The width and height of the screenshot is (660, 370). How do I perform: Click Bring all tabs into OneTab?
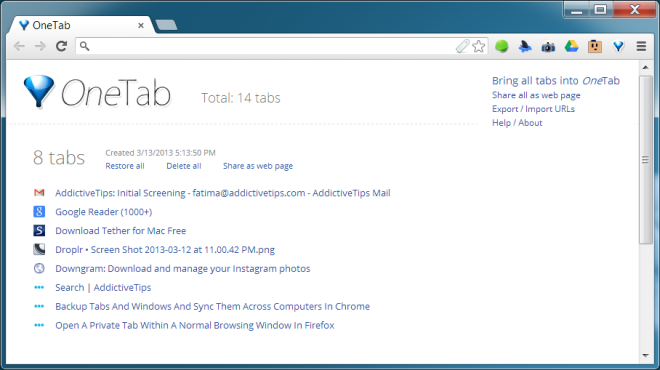tap(556, 80)
